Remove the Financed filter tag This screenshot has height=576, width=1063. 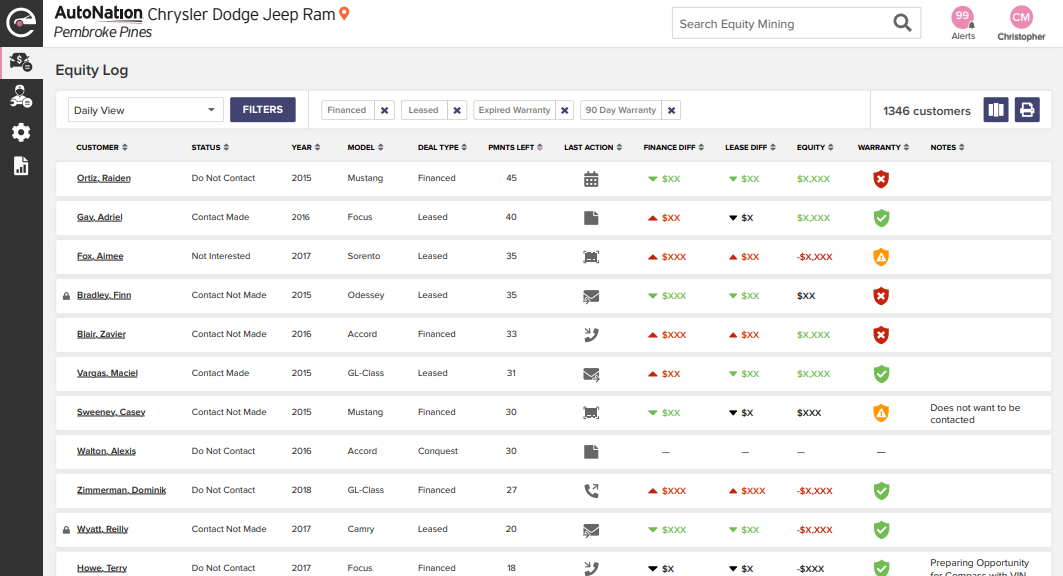[385, 111]
